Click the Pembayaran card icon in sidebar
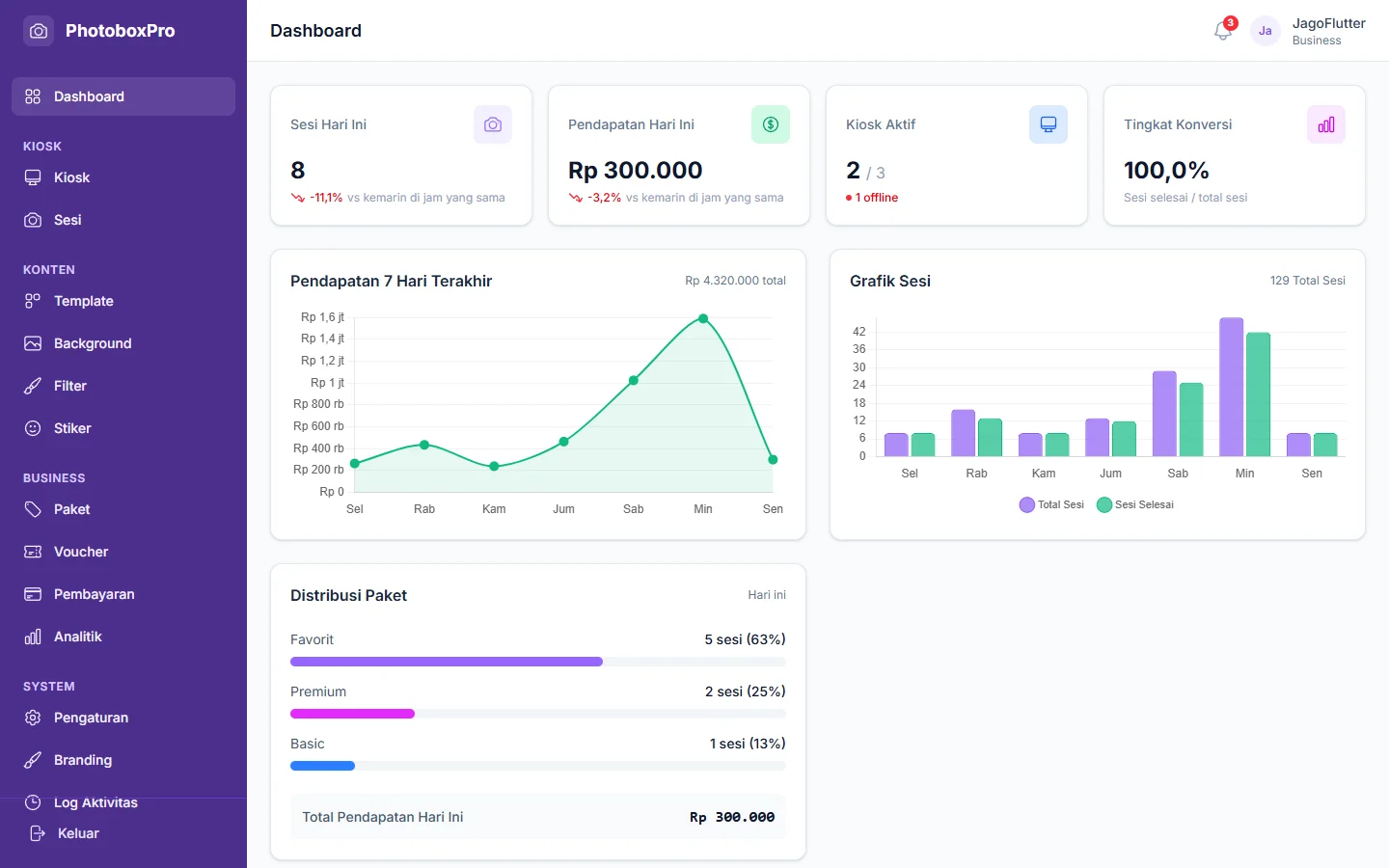Viewport: 1389px width, 868px height. coord(33,594)
